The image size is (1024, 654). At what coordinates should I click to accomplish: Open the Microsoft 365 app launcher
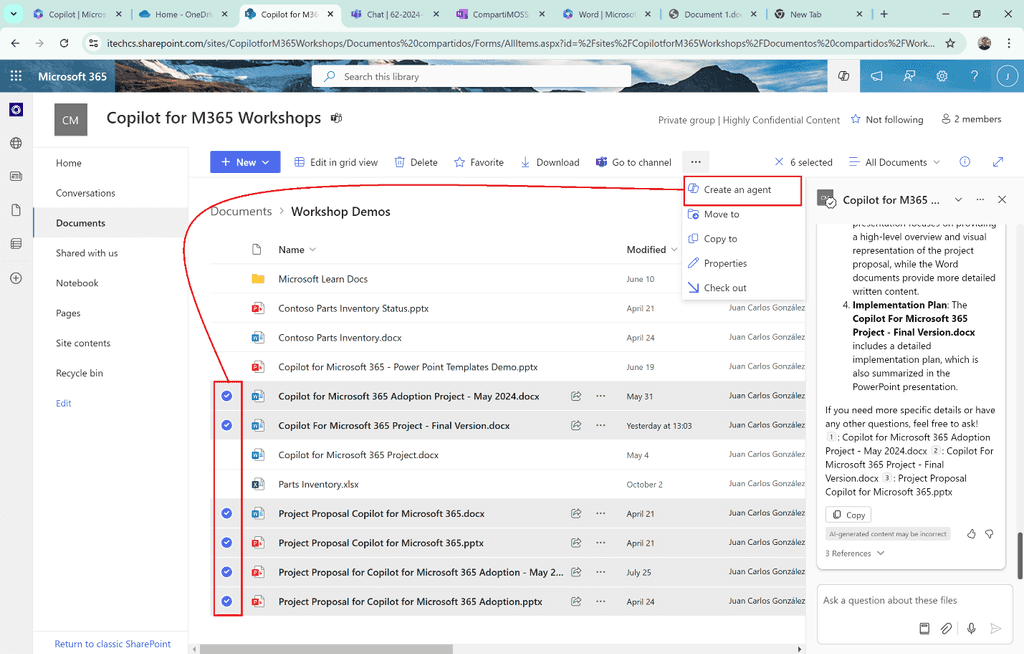point(16,76)
